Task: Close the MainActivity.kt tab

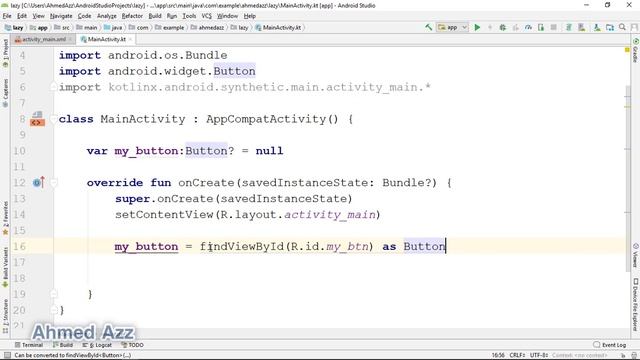Action: click(131, 39)
